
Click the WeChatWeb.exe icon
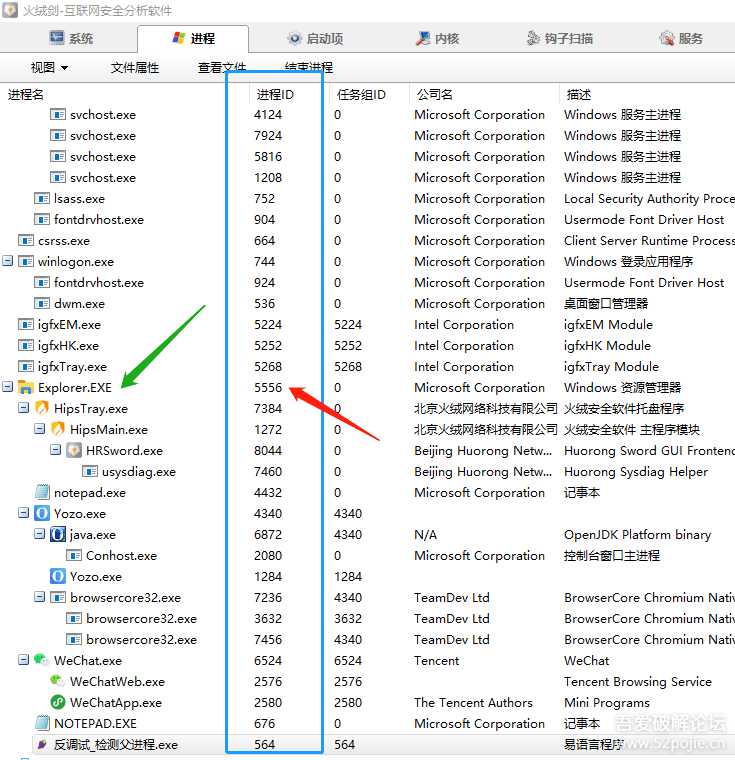point(58,681)
